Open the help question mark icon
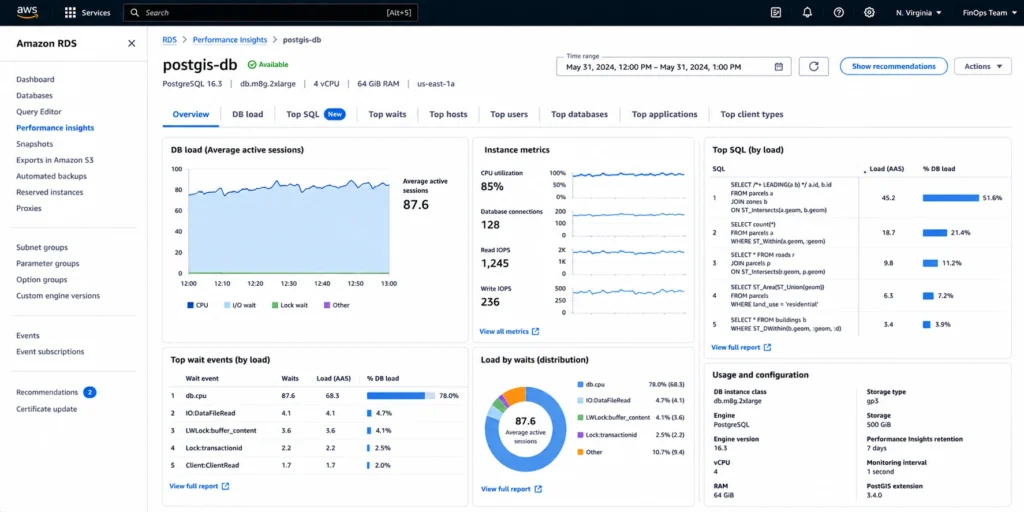This screenshot has width=1024, height=512. 839,12
